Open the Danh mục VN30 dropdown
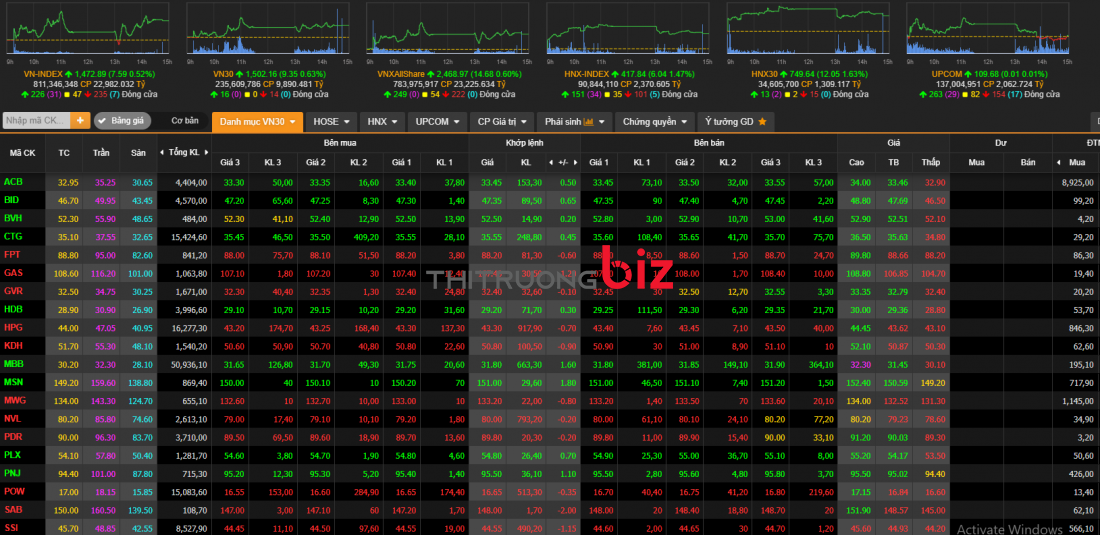Screen dimensions: 1100x535 tap(257, 121)
